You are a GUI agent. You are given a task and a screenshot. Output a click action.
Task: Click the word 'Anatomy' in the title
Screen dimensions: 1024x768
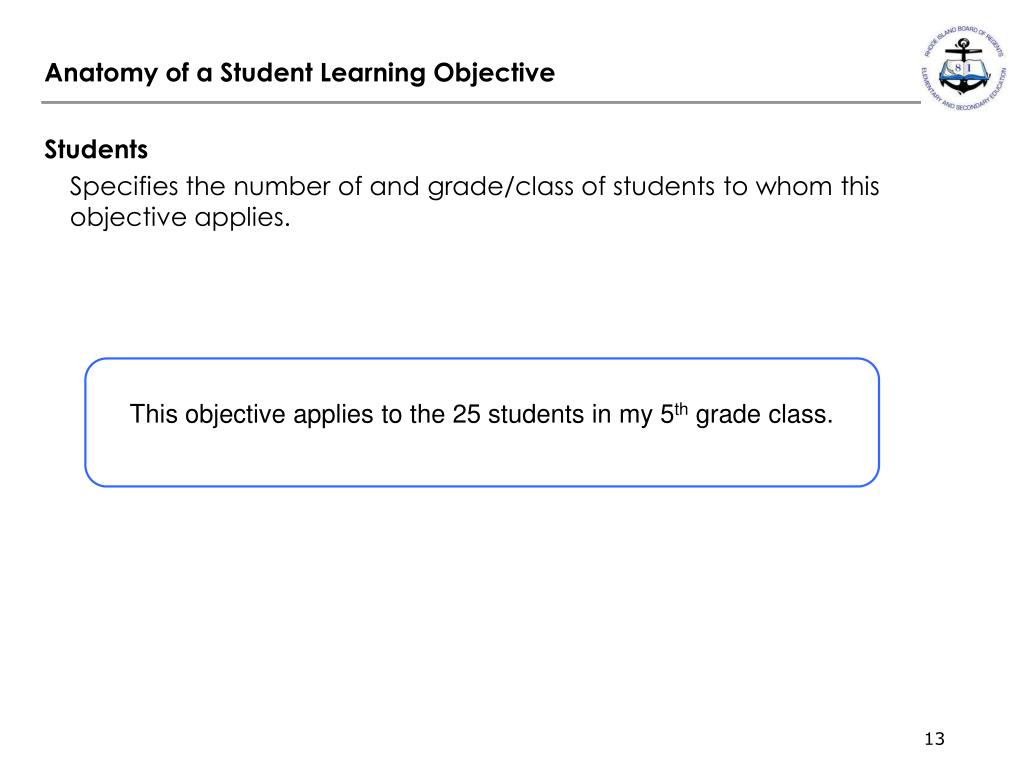[x=101, y=74]
